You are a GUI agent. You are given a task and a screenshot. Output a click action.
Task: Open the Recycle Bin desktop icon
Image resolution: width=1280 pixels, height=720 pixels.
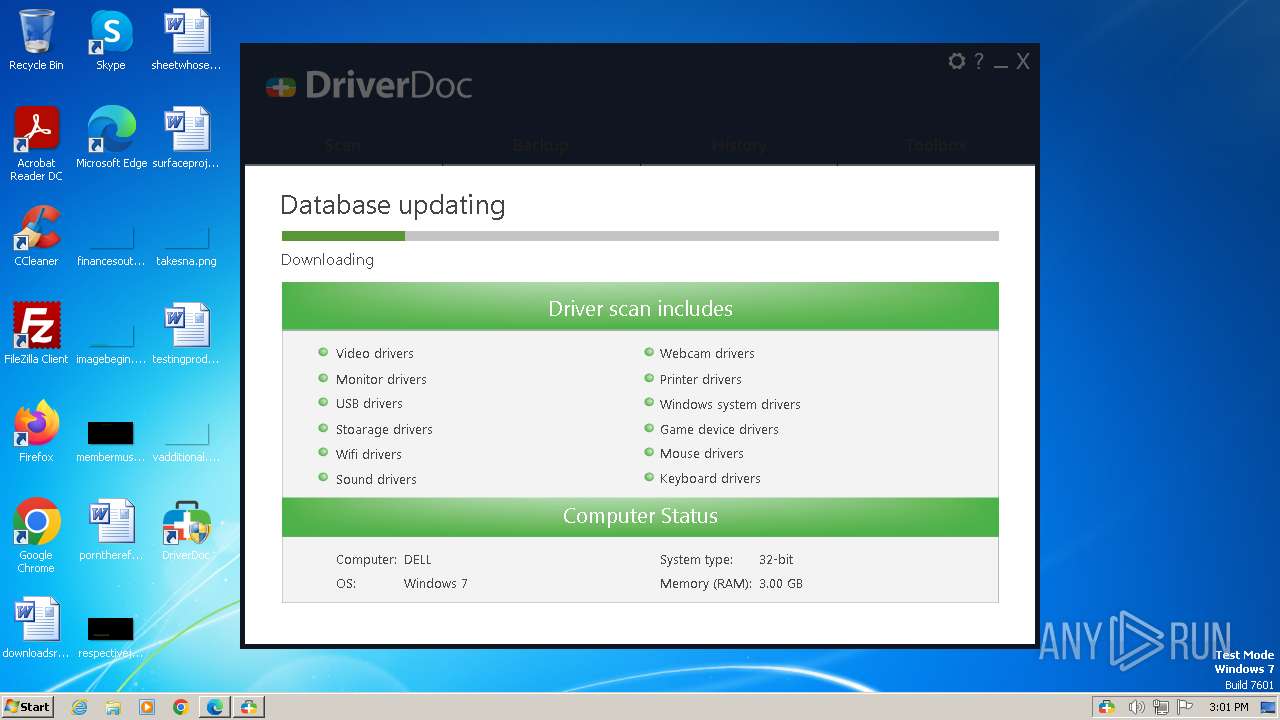36,40
